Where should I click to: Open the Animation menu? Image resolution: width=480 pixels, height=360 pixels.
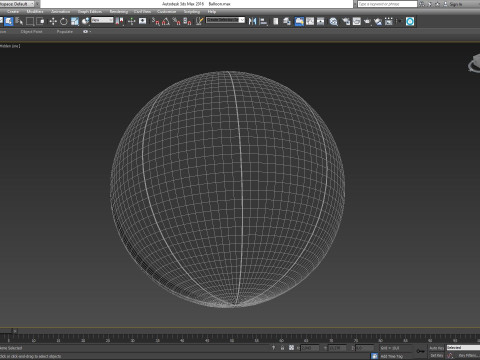coord(61,12)
